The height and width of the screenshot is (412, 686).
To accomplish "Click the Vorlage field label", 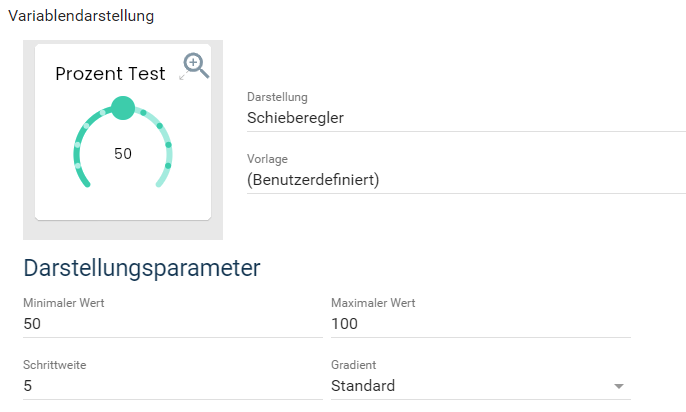I will [x=267, y=159].
